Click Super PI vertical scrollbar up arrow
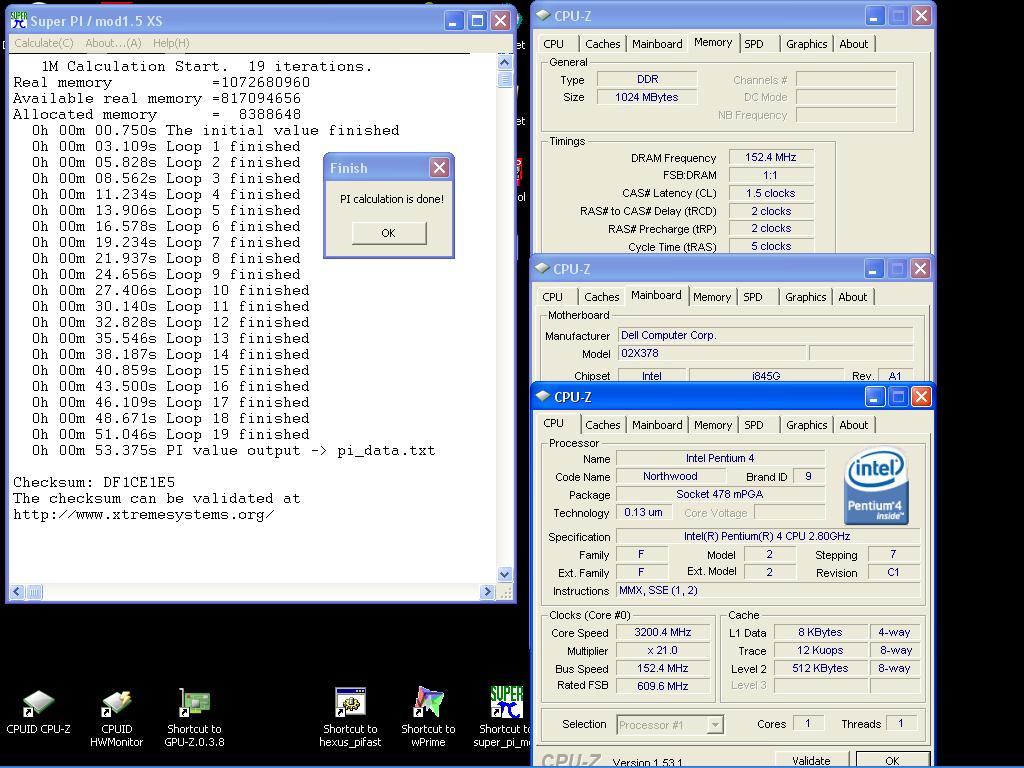The height and width of the screenshot is (768, 1024). click(504, 63)
